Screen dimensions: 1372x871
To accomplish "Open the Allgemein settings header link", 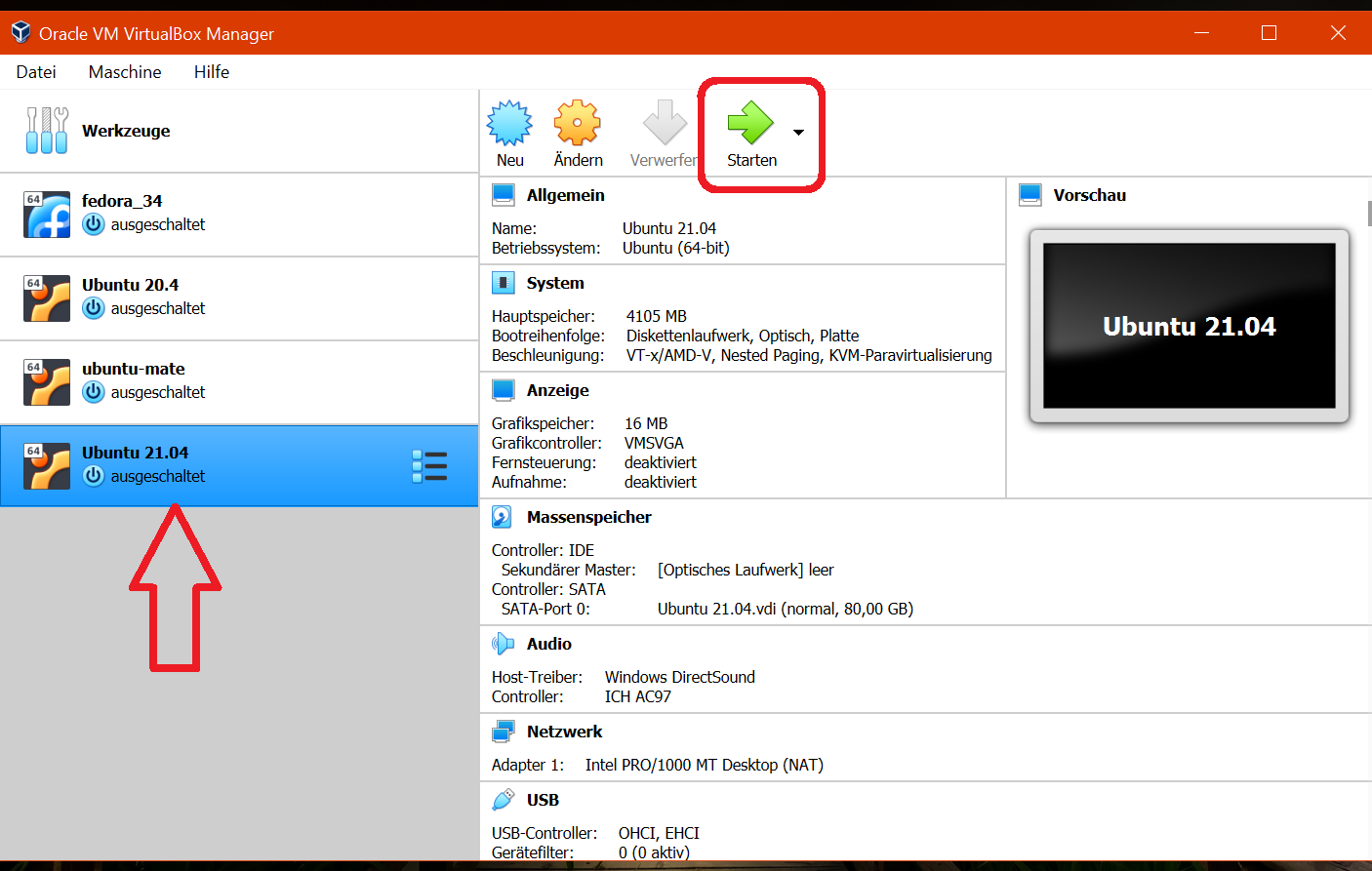I will coord(566,195).
